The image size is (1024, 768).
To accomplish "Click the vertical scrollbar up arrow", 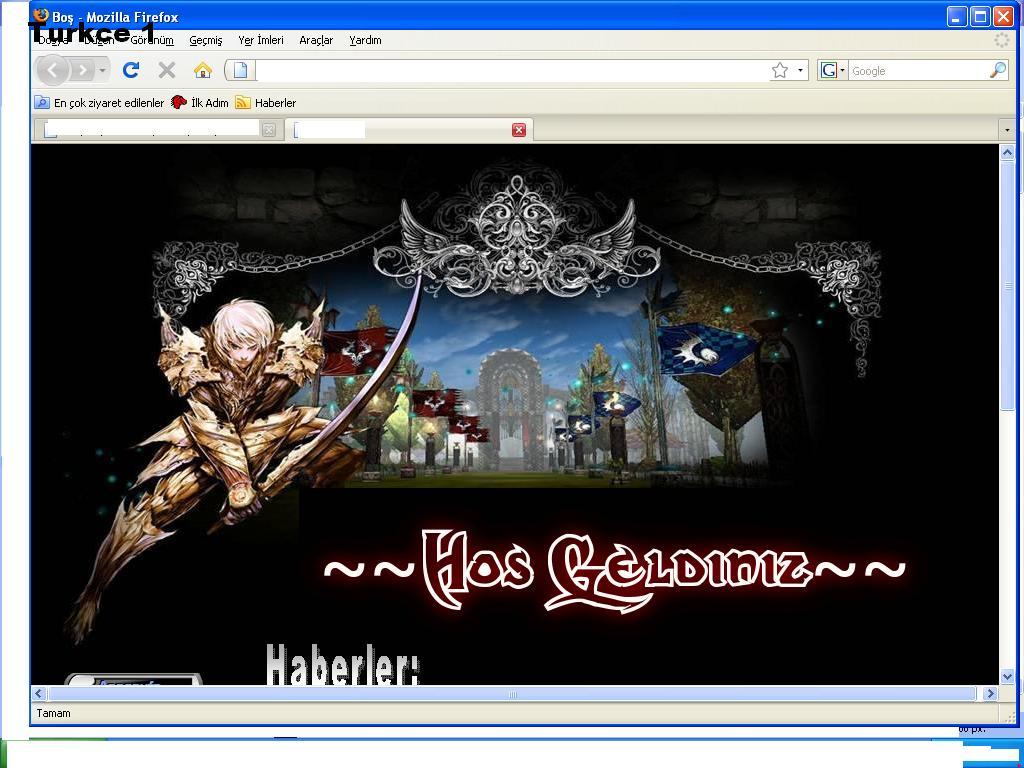I will click(1007, 153).
